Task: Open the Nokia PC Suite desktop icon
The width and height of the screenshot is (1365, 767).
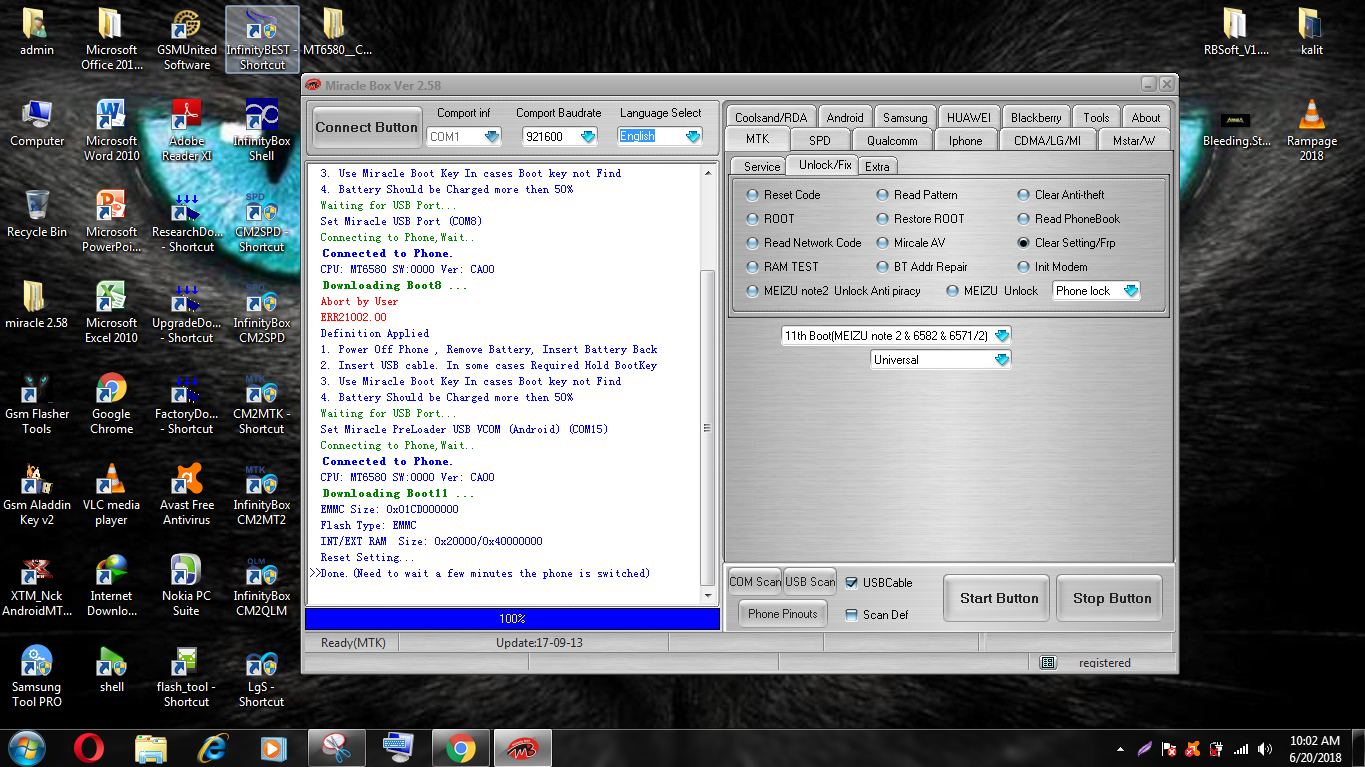Action: coord(186,585)
